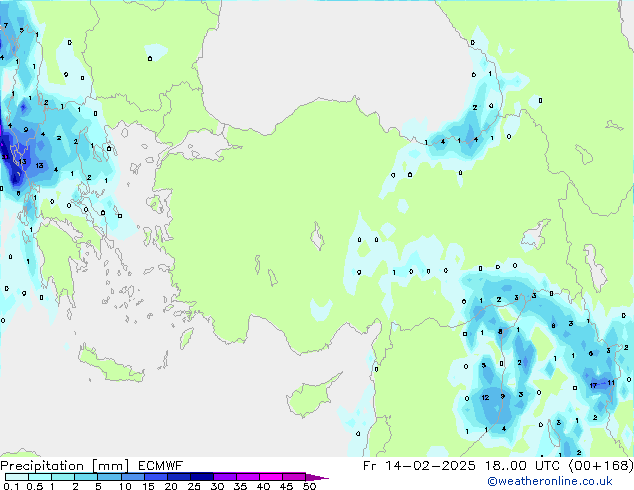Image resolution: width=634 pixels, height=490 pixels.
Task: Click the "0.1" legend scale value
Action: (x=11, y=486)
